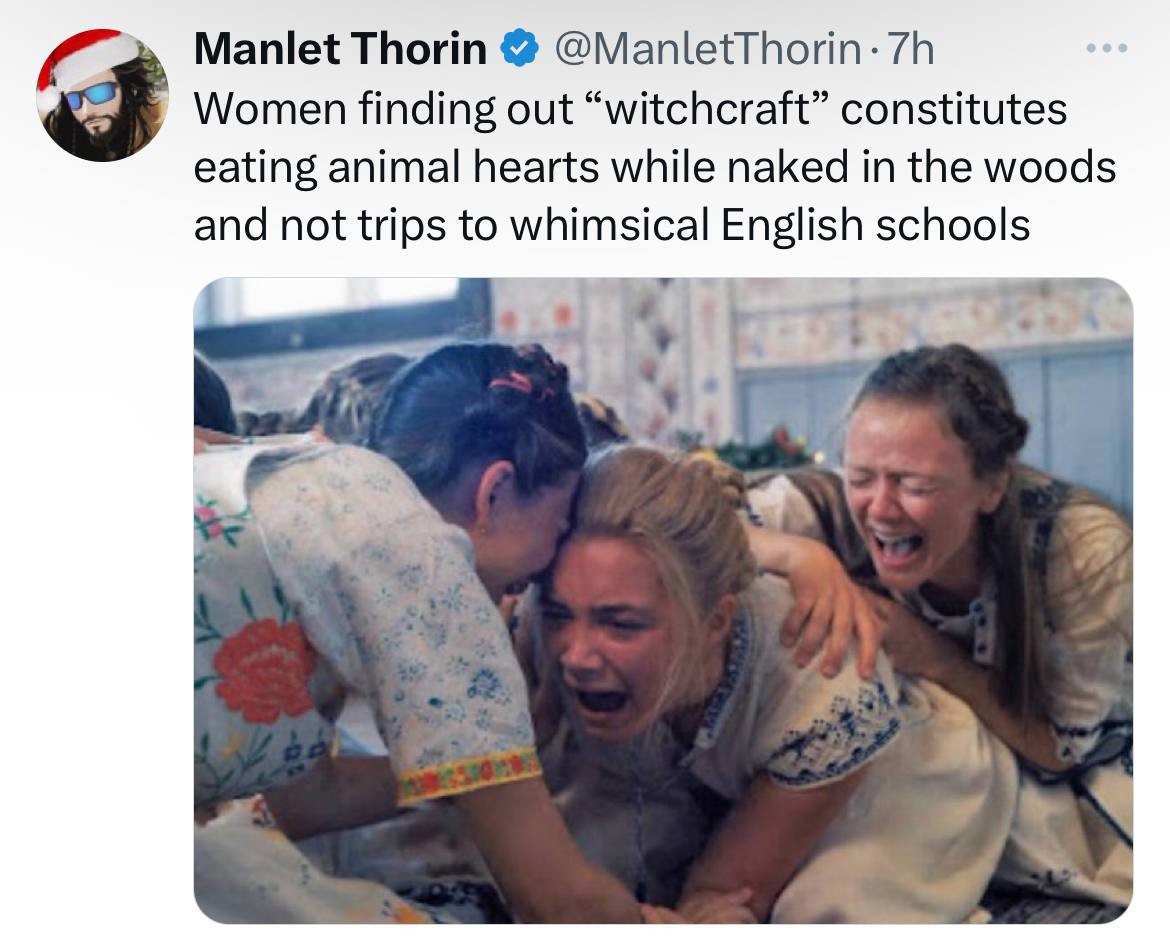The width and height of the screenshot is (1170, 947).
Task: Open Manlet Thorin's profile picture avatar
Action: (x=102, y=97)
